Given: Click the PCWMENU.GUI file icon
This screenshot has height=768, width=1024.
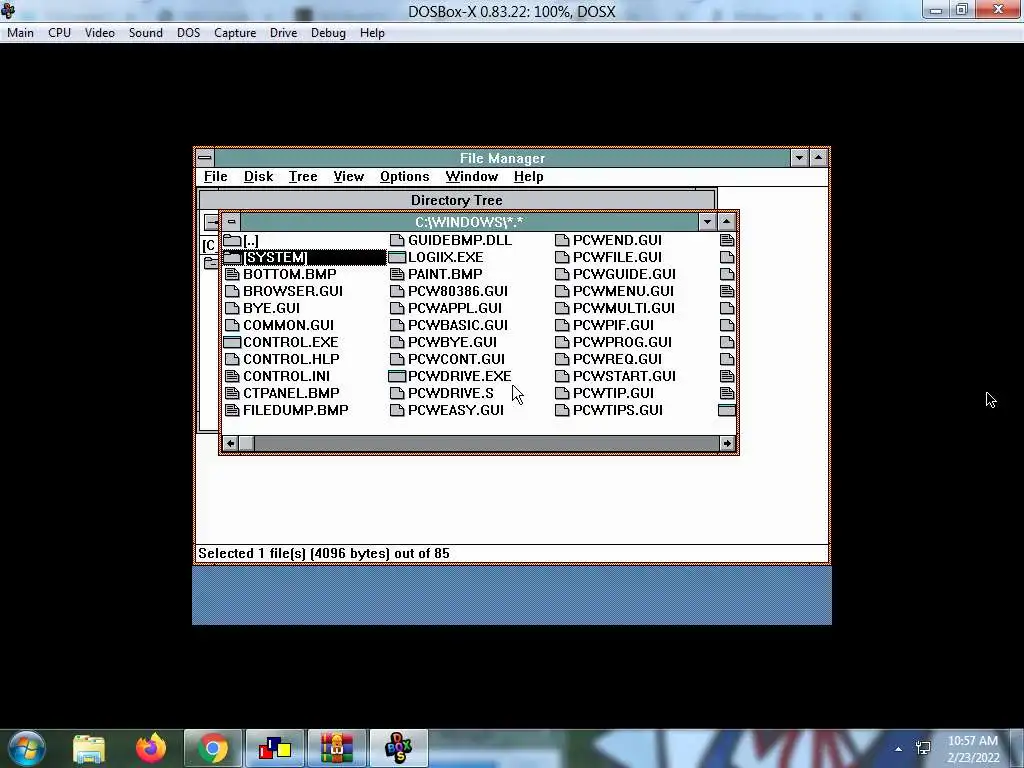Looking at the screenshot, I should click(562, 291).
